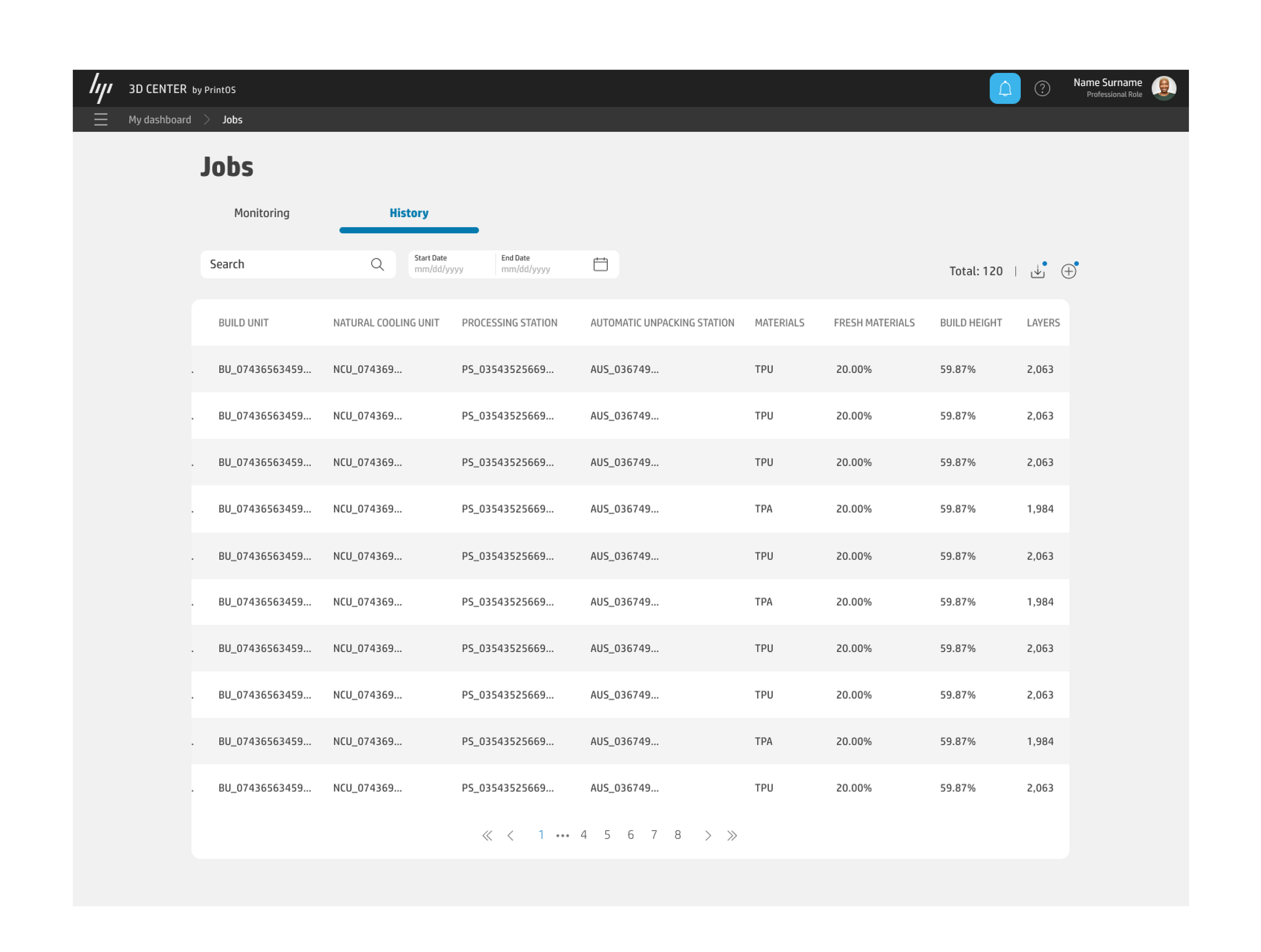Switch to the Monitoring tab
The height and width of the screenshot is (952, 1261).
(262, 212)
